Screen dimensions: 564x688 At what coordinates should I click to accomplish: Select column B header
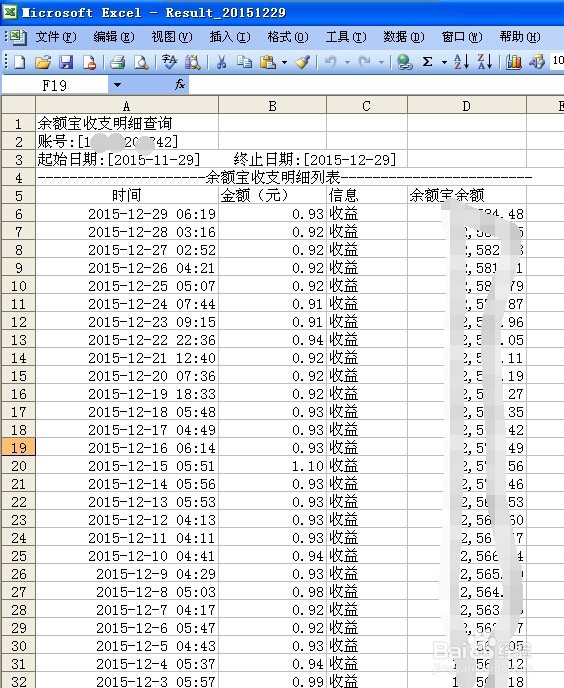tap(273, 106)
